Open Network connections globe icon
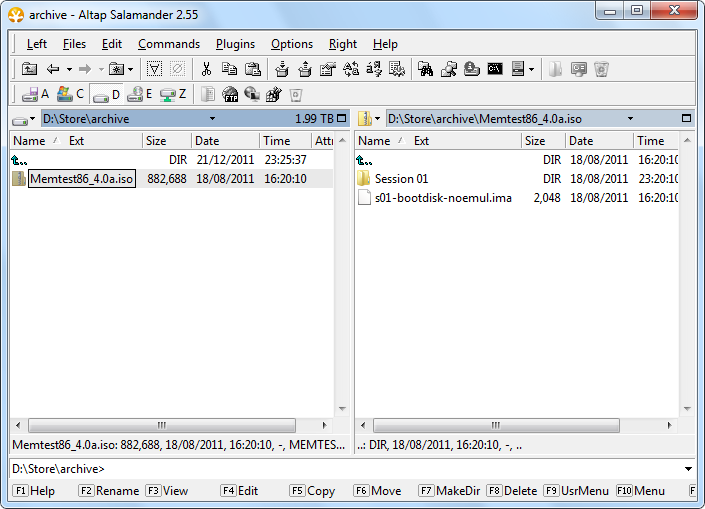The width and height of the screenshot is (705, 509). (252, 94)
